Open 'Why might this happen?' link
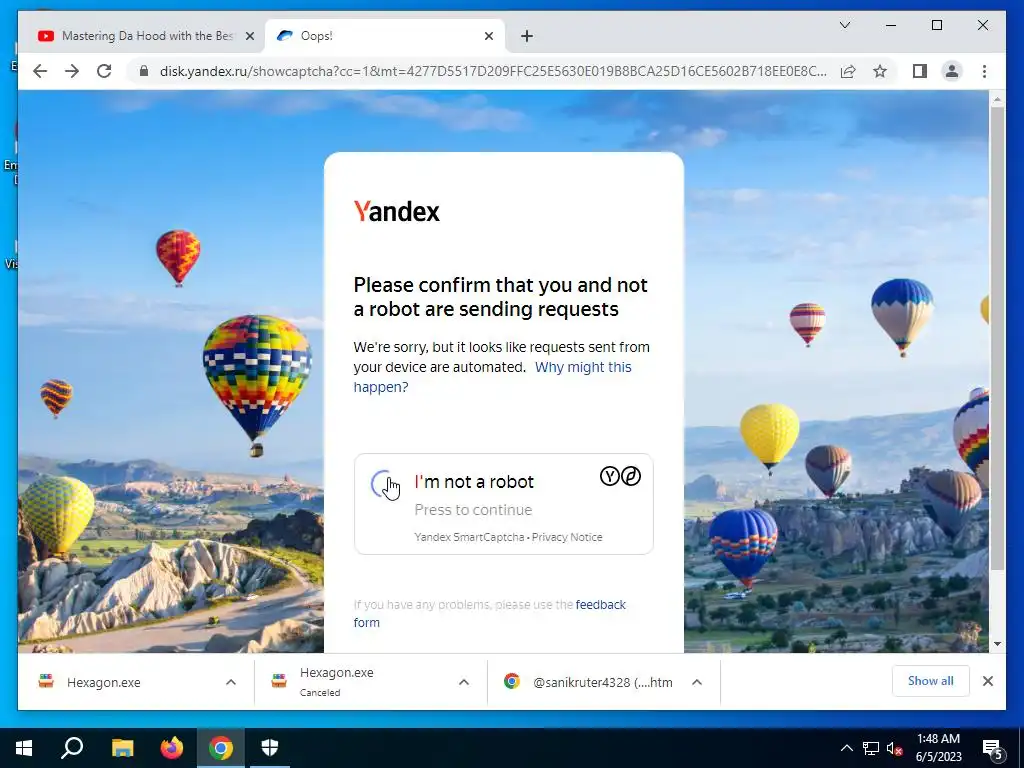This screenshot has width=1024, height=768. point(492,377)
